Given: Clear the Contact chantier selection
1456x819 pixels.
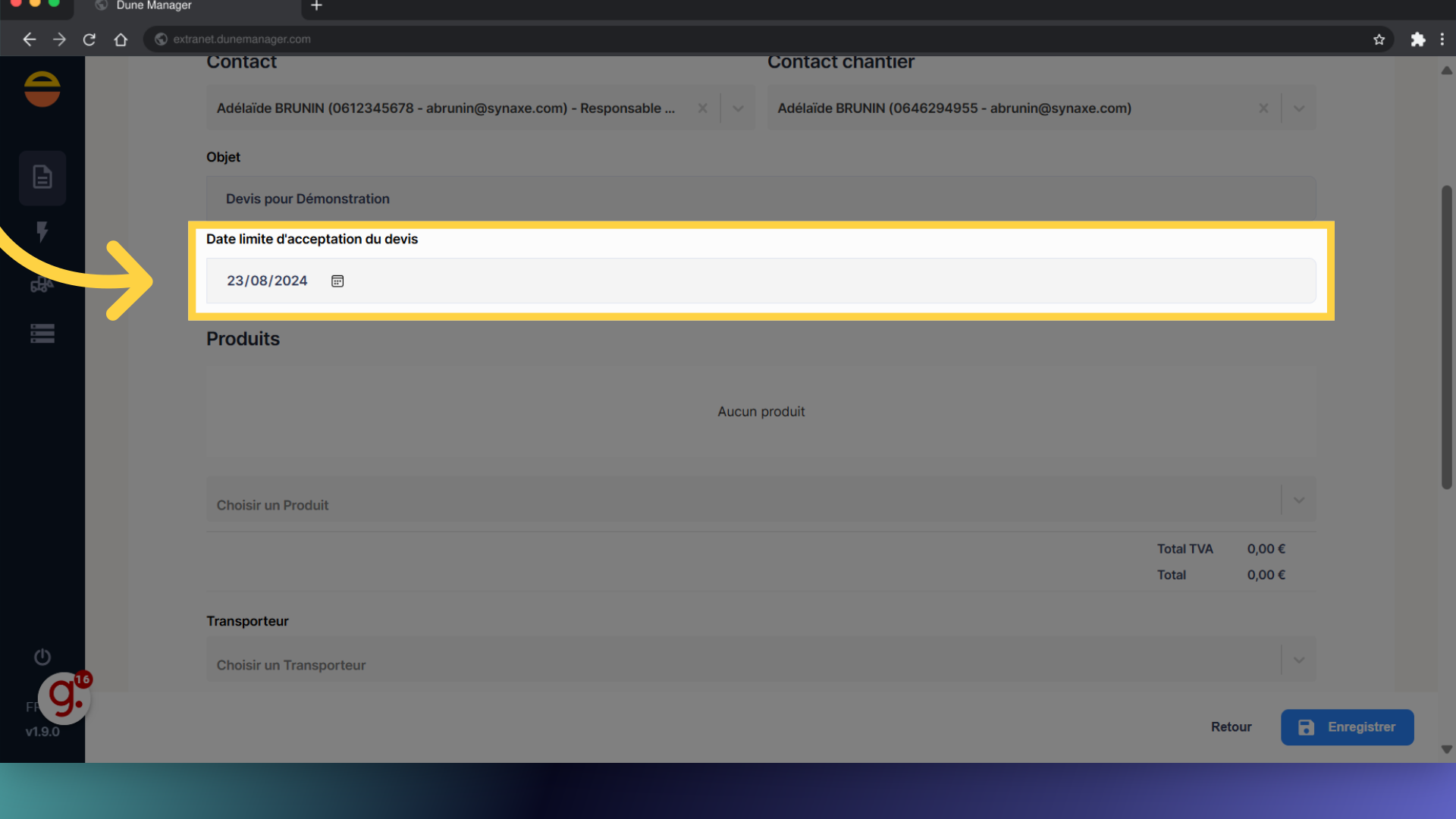Looking at the screenshot, I should (1263, 108).
